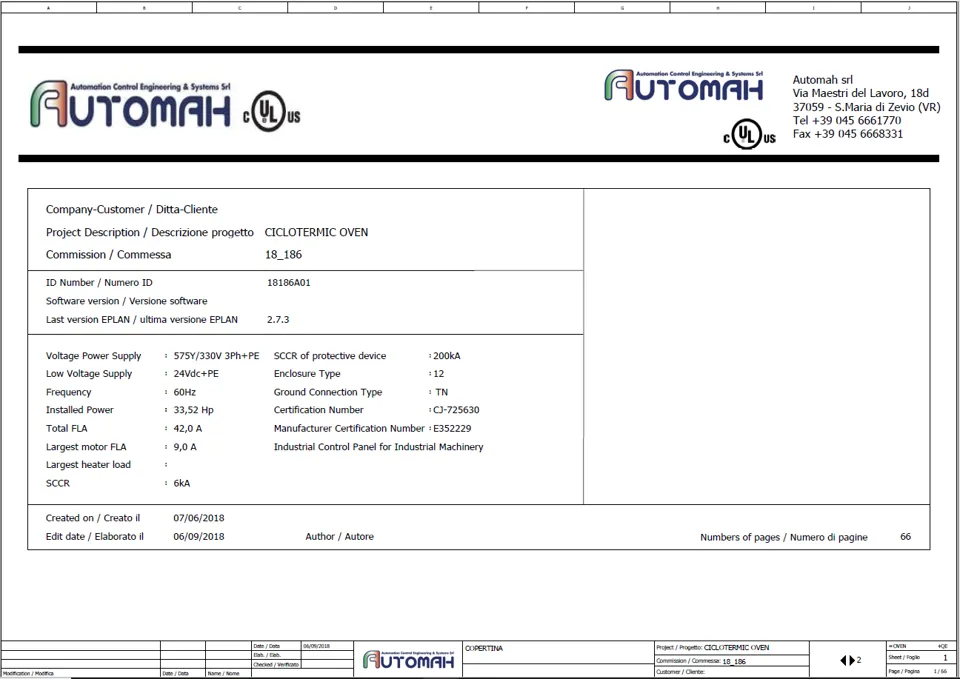Click the 'Voltage Power Supply' label

pos(93,356)
